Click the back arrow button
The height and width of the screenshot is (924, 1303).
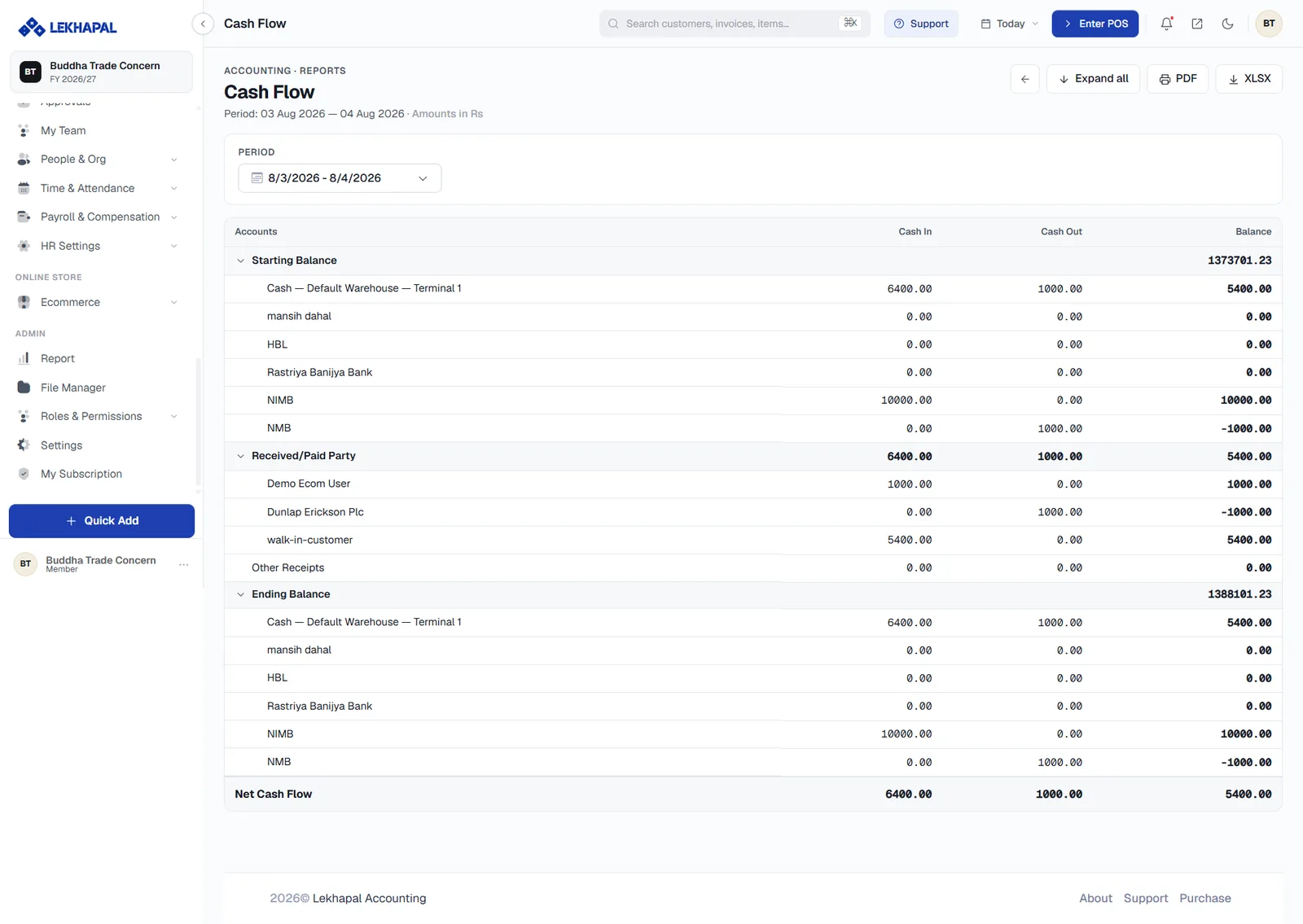[1024, 79]
